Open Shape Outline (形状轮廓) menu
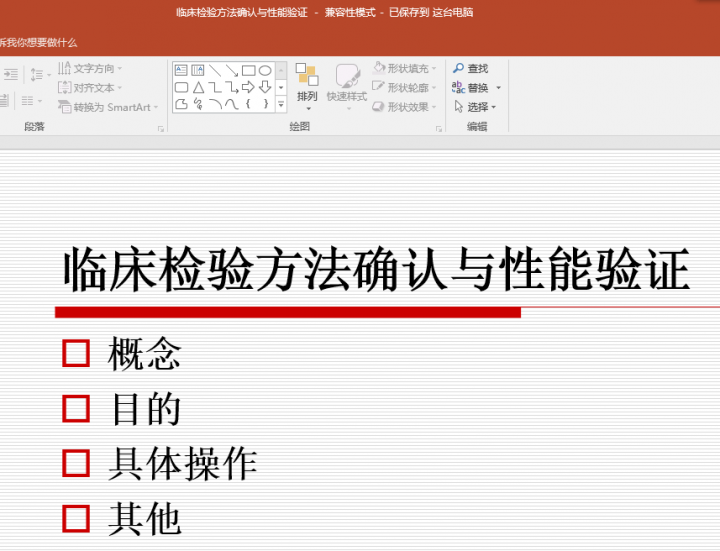This screenshot has height=551, width=720. [x=401, y=88]
